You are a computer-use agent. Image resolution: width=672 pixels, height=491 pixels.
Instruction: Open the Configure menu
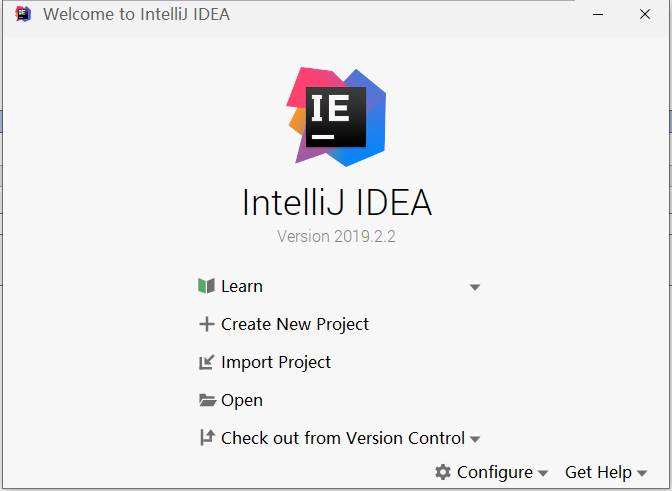(x=495, y=472)
